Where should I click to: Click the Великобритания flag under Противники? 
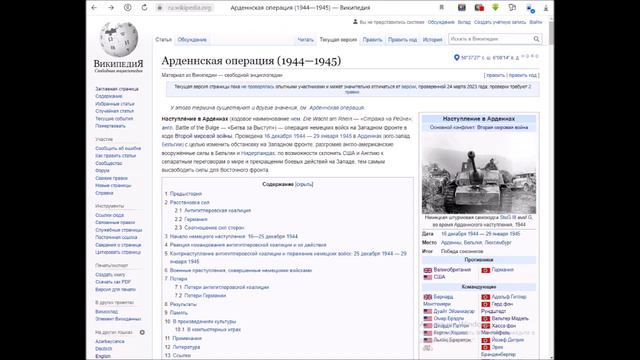pyautogui.click(x=428, y=270)
